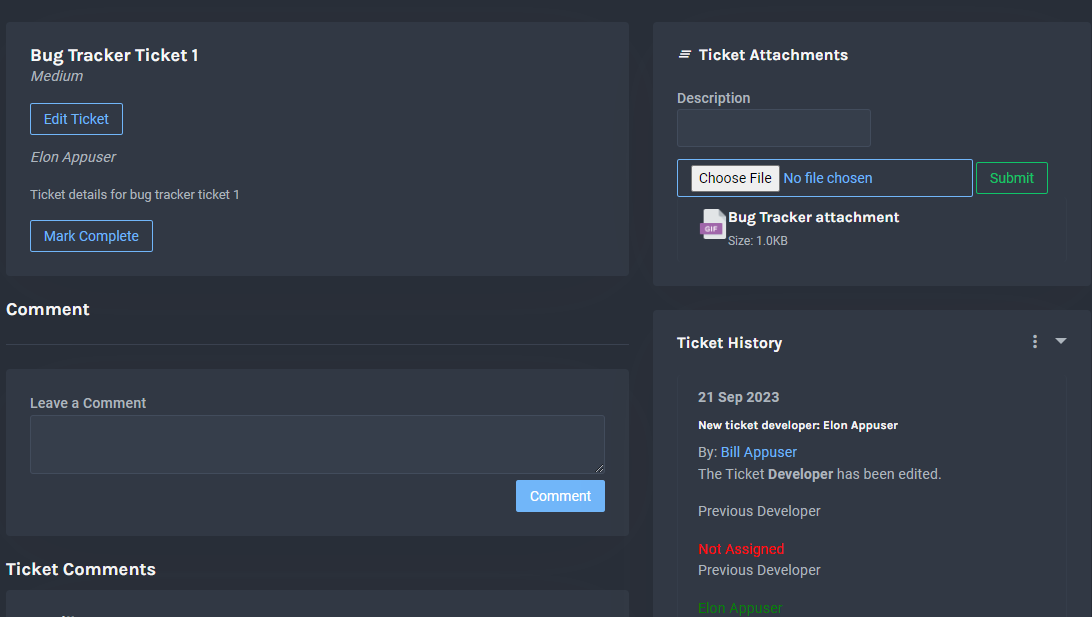Focus the attachment Description input field

pos(773,128)
